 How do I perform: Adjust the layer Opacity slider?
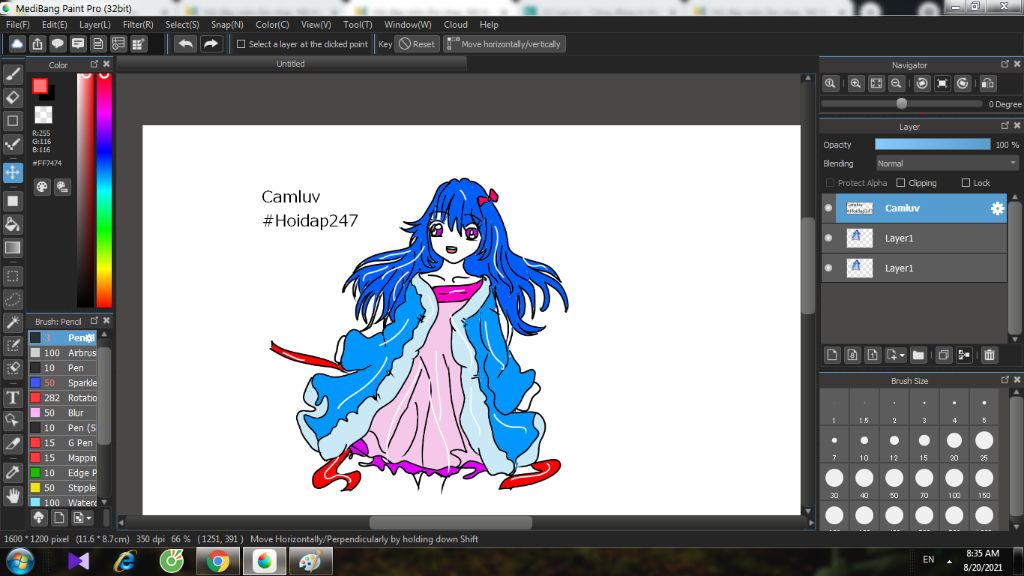pyautogui.click(x=933, y=144)
